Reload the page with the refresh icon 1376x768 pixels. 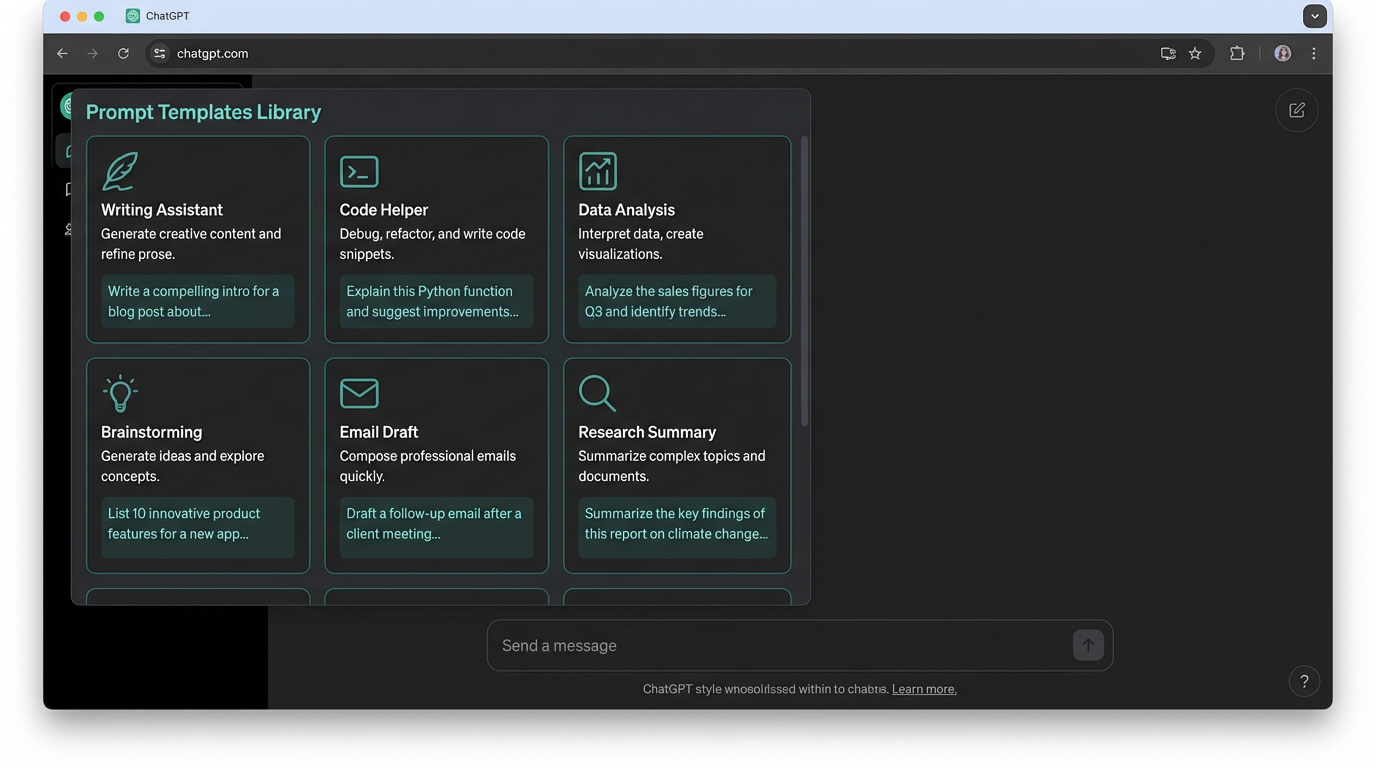pos(123,53)
